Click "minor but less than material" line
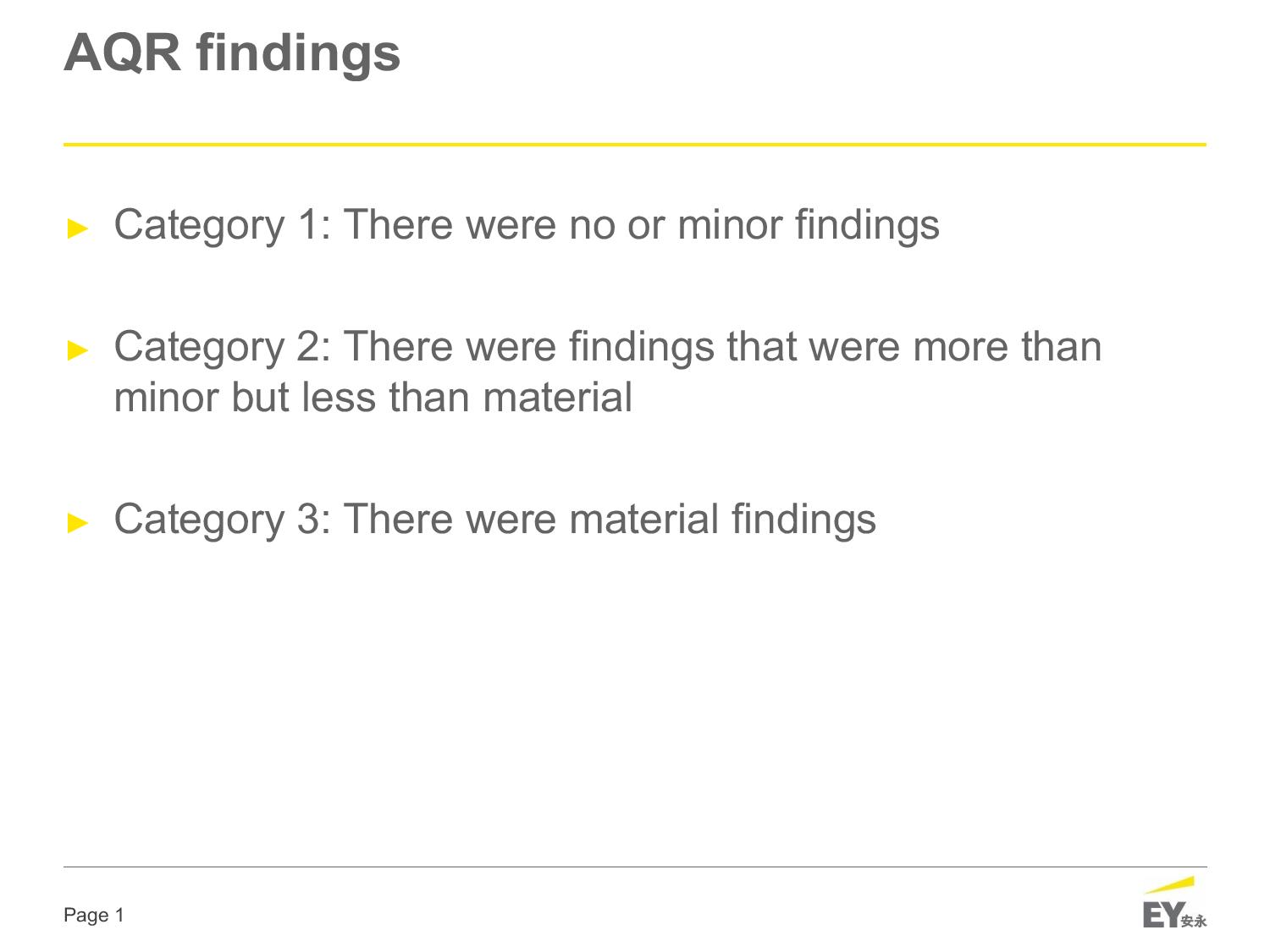 coord(373,397)
